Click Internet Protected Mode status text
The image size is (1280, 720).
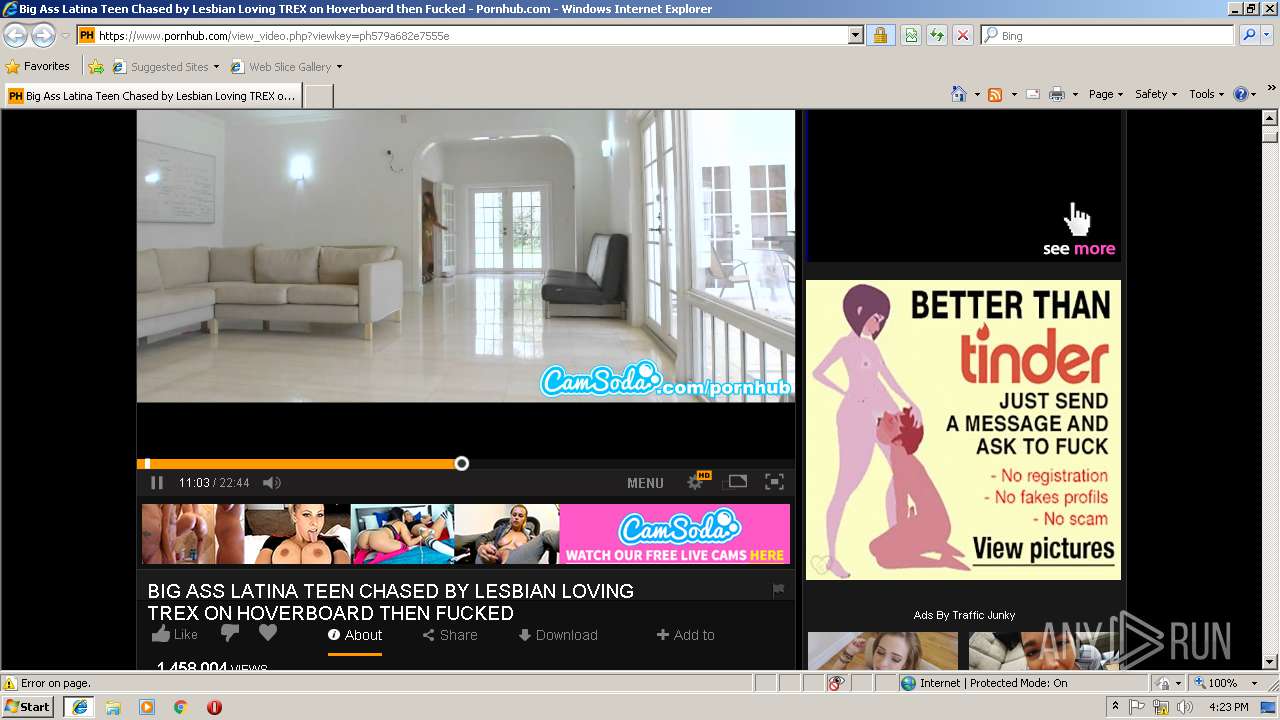click(993, 683)
